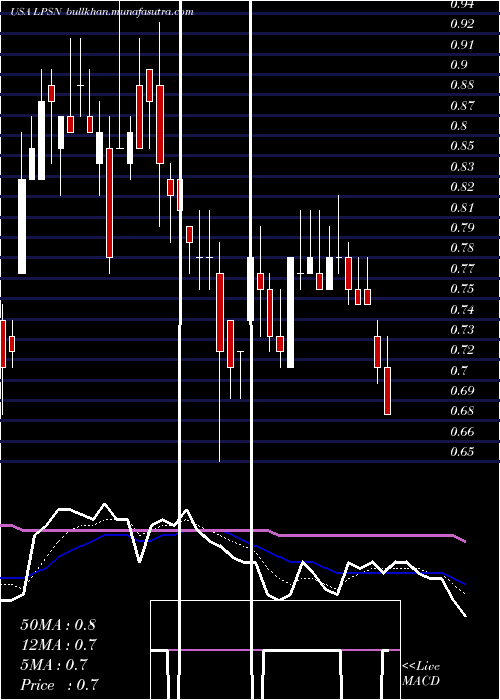
Task: Click the 12MA : 0.7 readout
Action: pos(58,645)
